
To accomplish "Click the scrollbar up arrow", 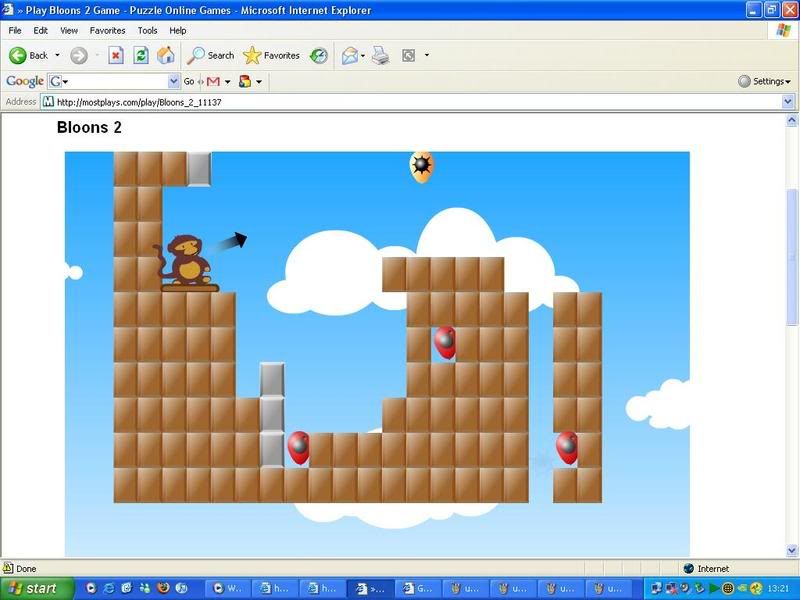I will pyautogui.click(x=791, y=120).
